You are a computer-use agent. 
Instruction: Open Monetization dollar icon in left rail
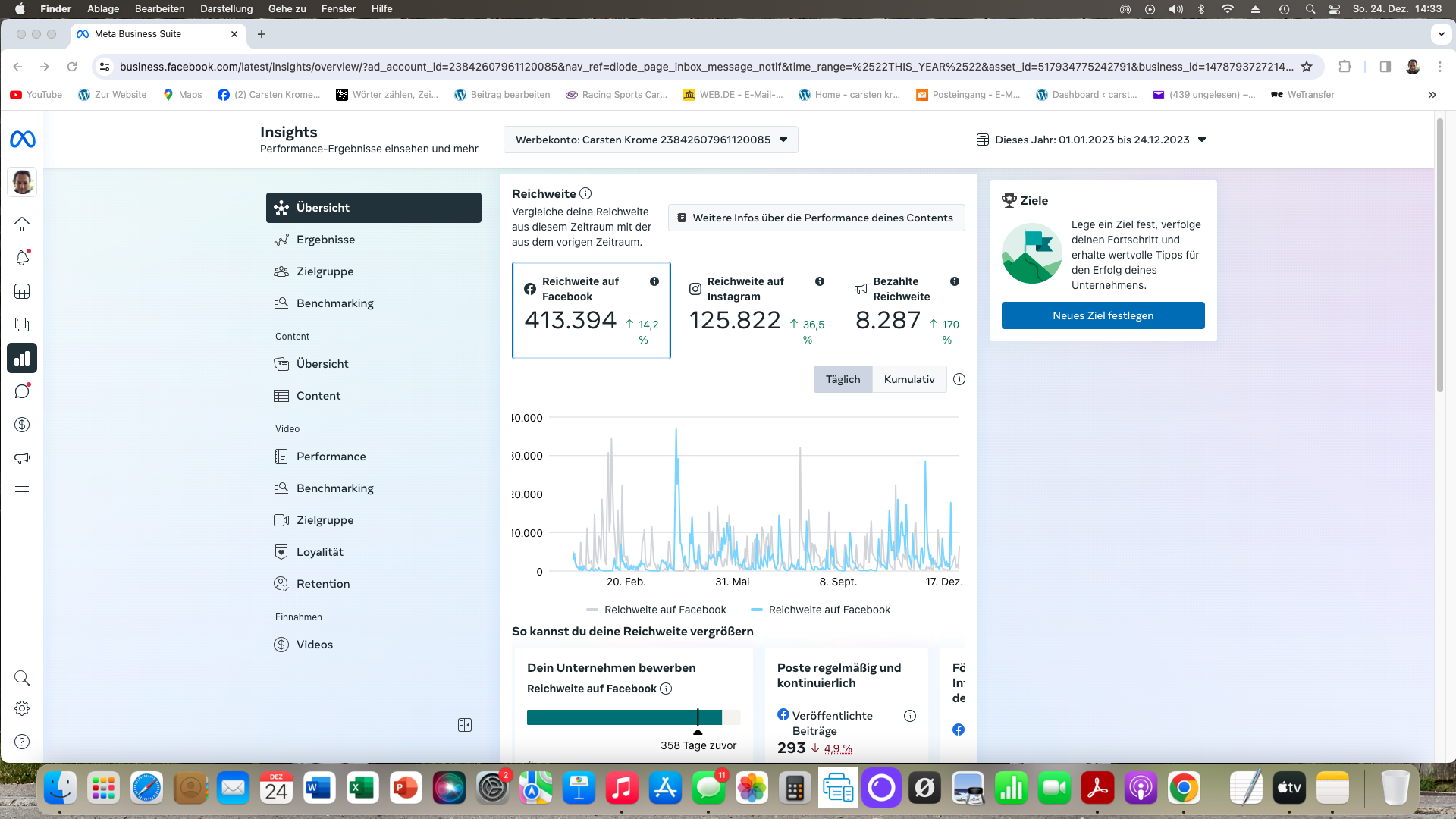[22, 425]
